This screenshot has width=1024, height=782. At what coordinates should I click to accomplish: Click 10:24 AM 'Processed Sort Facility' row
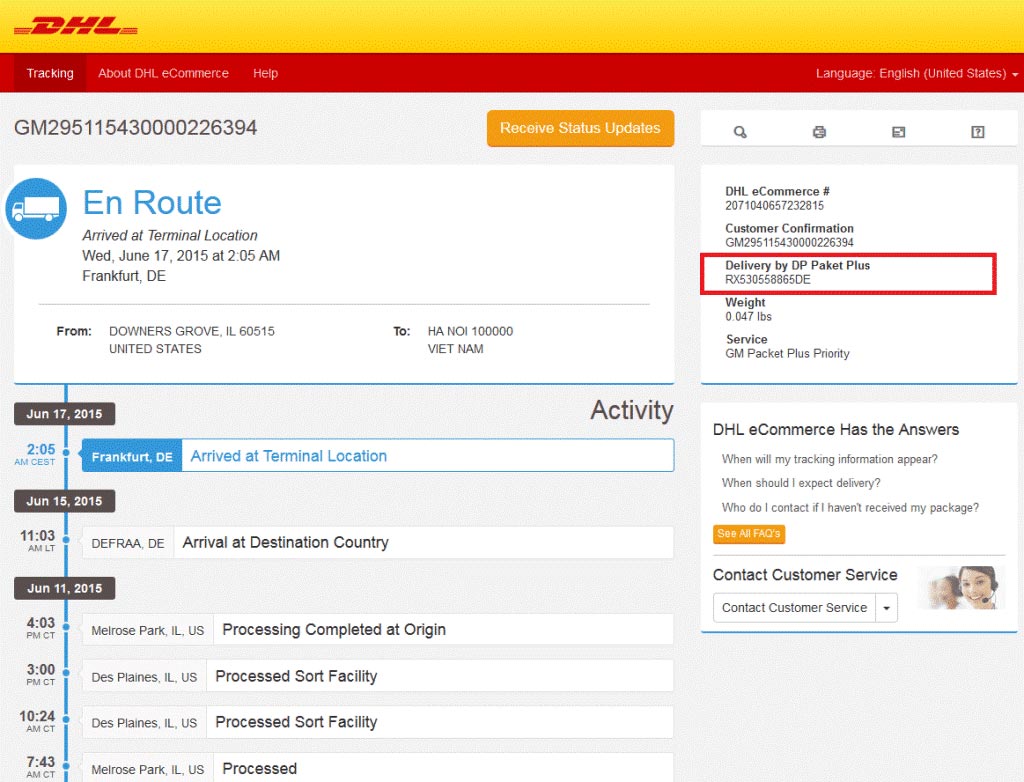tap(377, 723)
